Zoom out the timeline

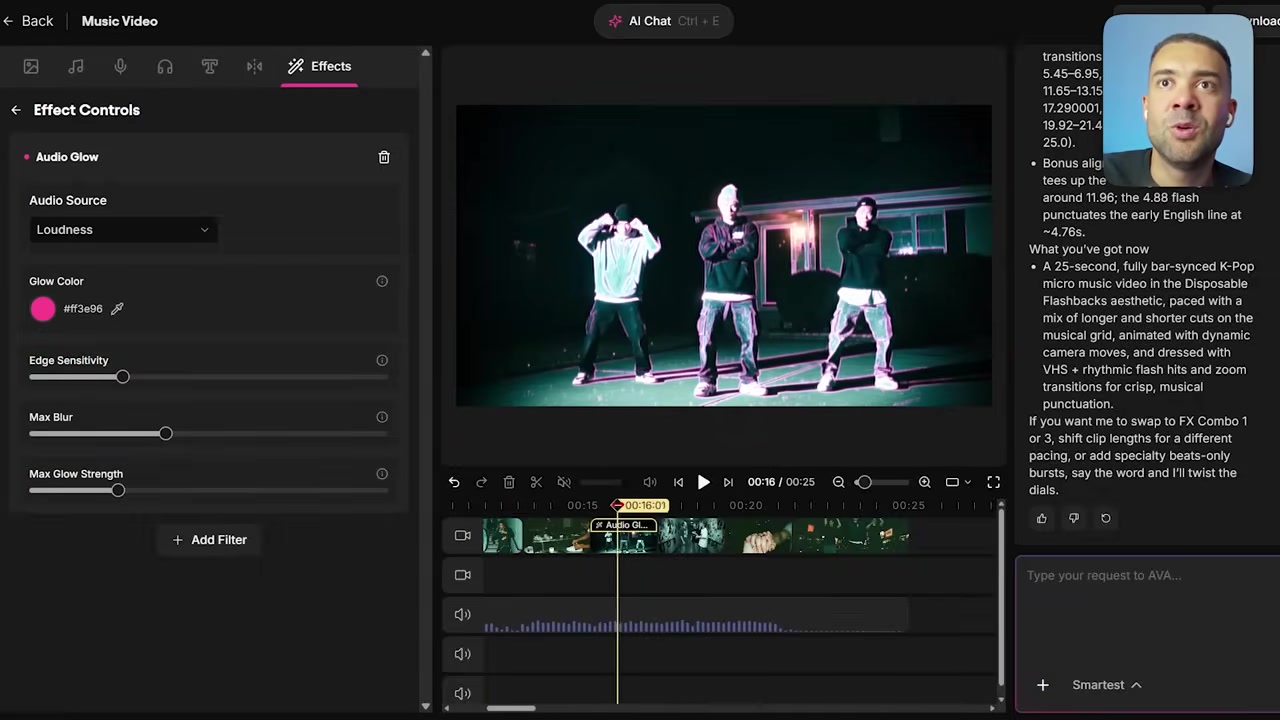pyautogui.click(x=839, y=482)
